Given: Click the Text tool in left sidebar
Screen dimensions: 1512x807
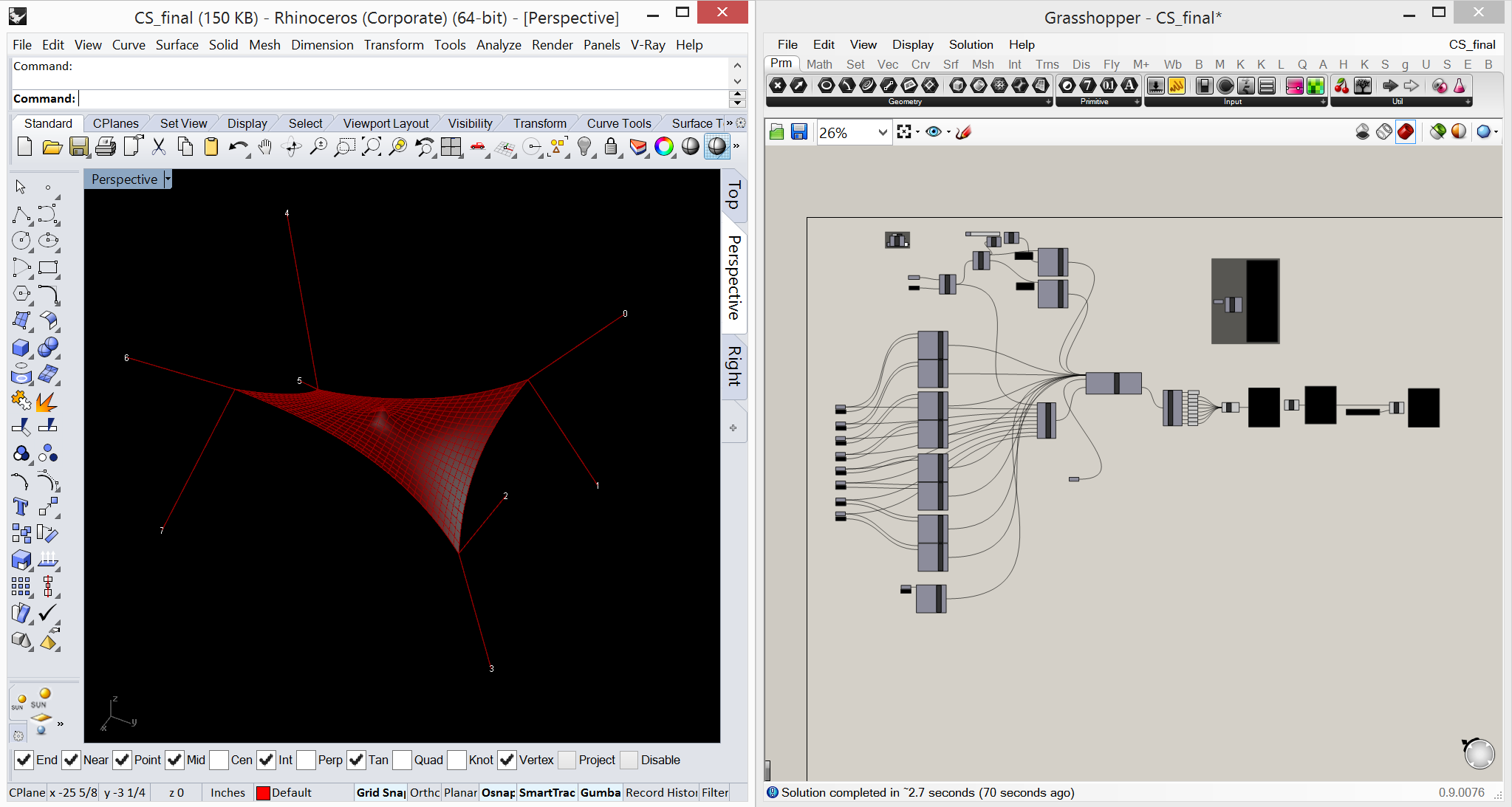Looking at the screenshot, I should tap(21, 506).
